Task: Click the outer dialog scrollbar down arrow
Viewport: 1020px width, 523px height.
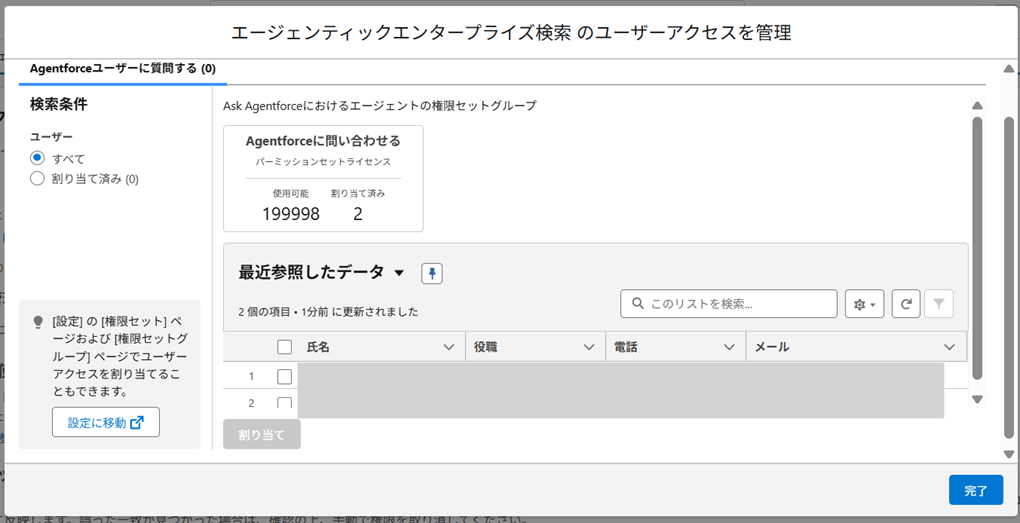Action: point(1009,454)
